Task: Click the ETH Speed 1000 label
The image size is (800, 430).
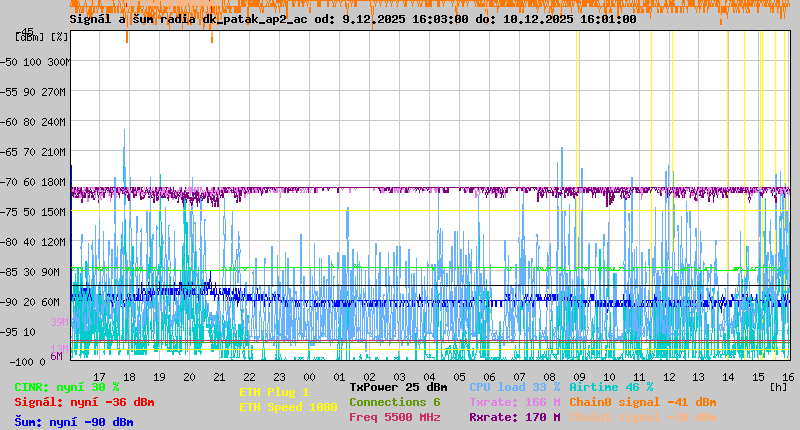Action: click(288, 407)
